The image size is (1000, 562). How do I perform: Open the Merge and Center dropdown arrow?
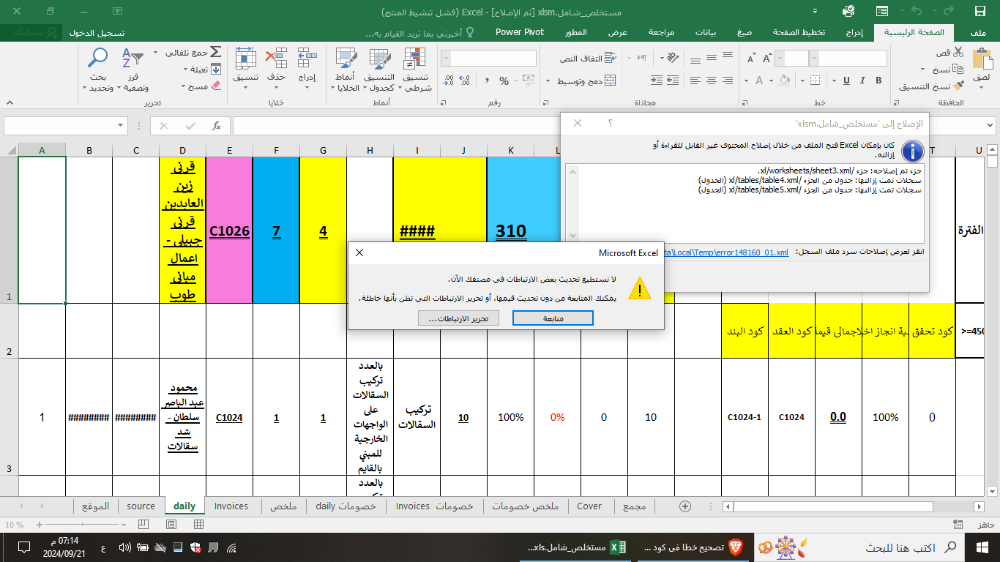point(548,81)
